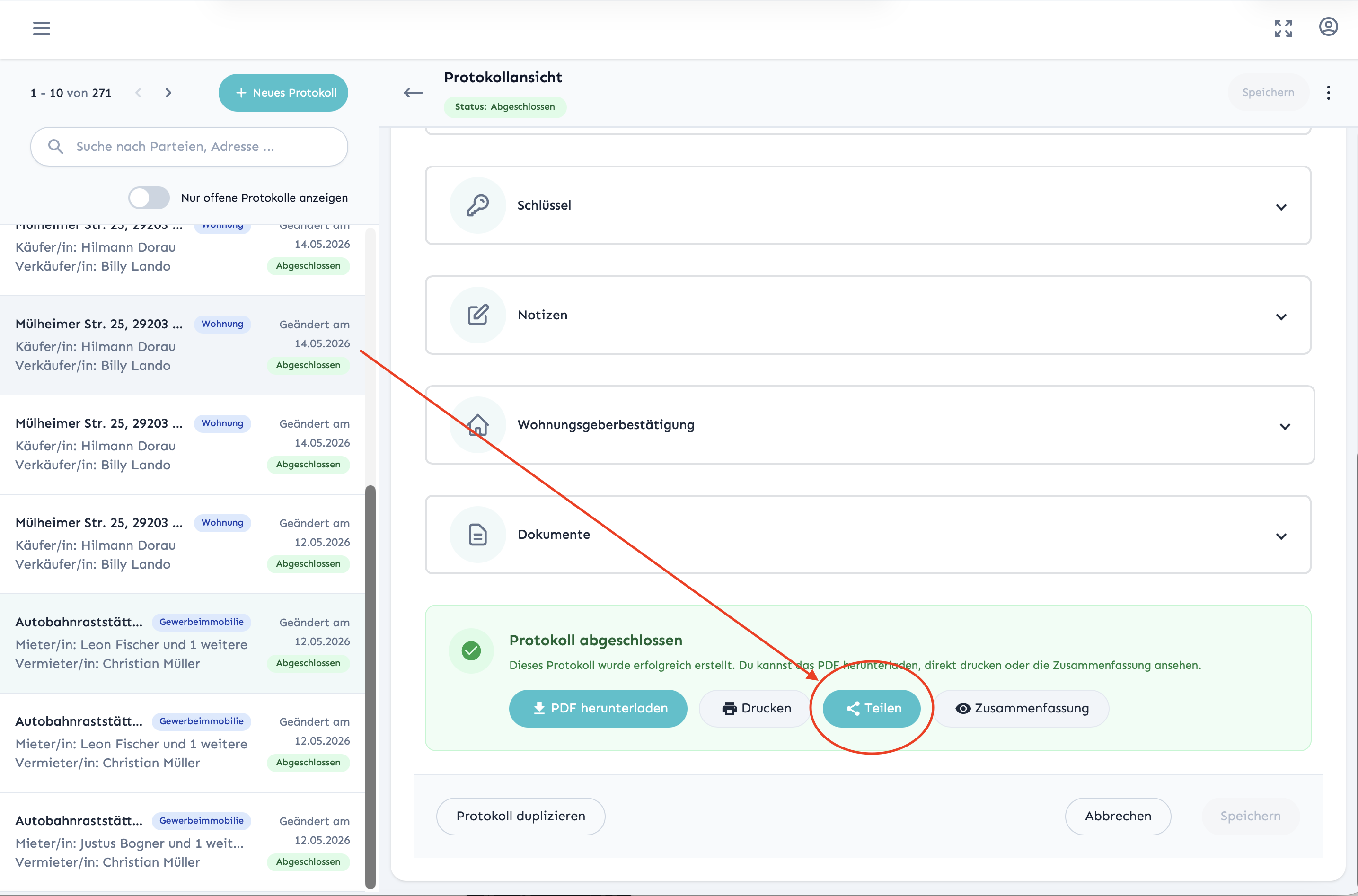Go to next page of protocols
This screenshot has height=896, width=1358.
click(168, 93)
